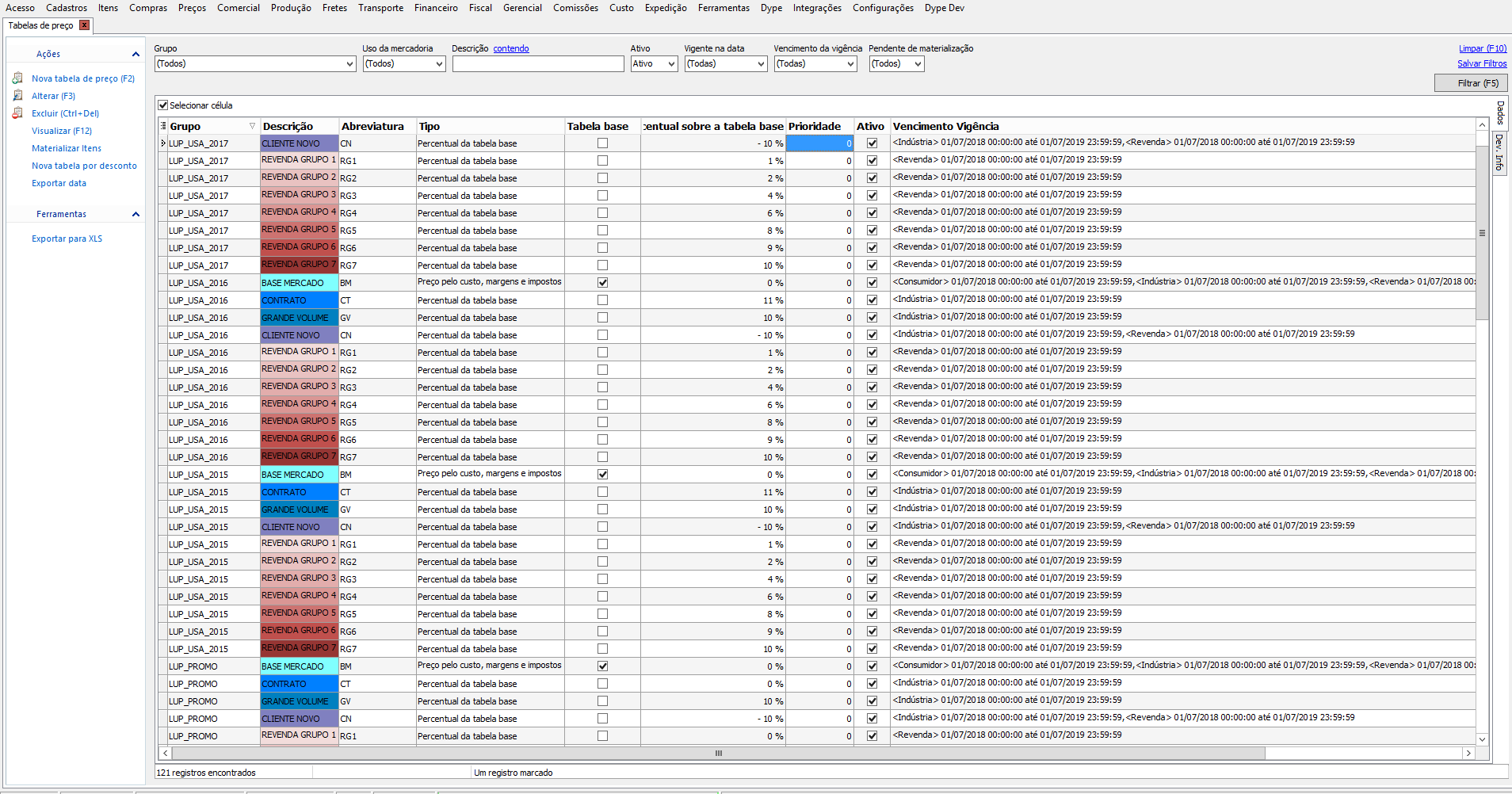The width and height of the screenshot is (1512, 794).
Task: Open the Configurações menu
Action: [x=883, y=8]
